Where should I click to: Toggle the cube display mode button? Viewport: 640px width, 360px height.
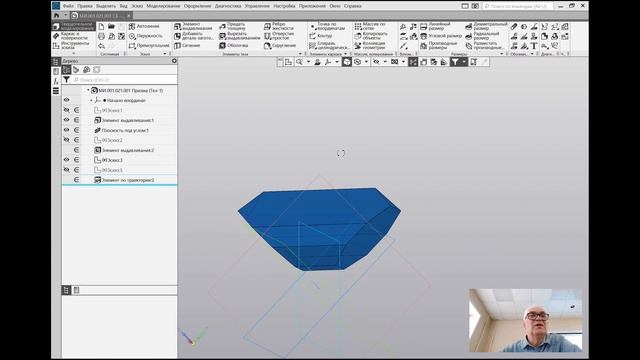[347, 62]
